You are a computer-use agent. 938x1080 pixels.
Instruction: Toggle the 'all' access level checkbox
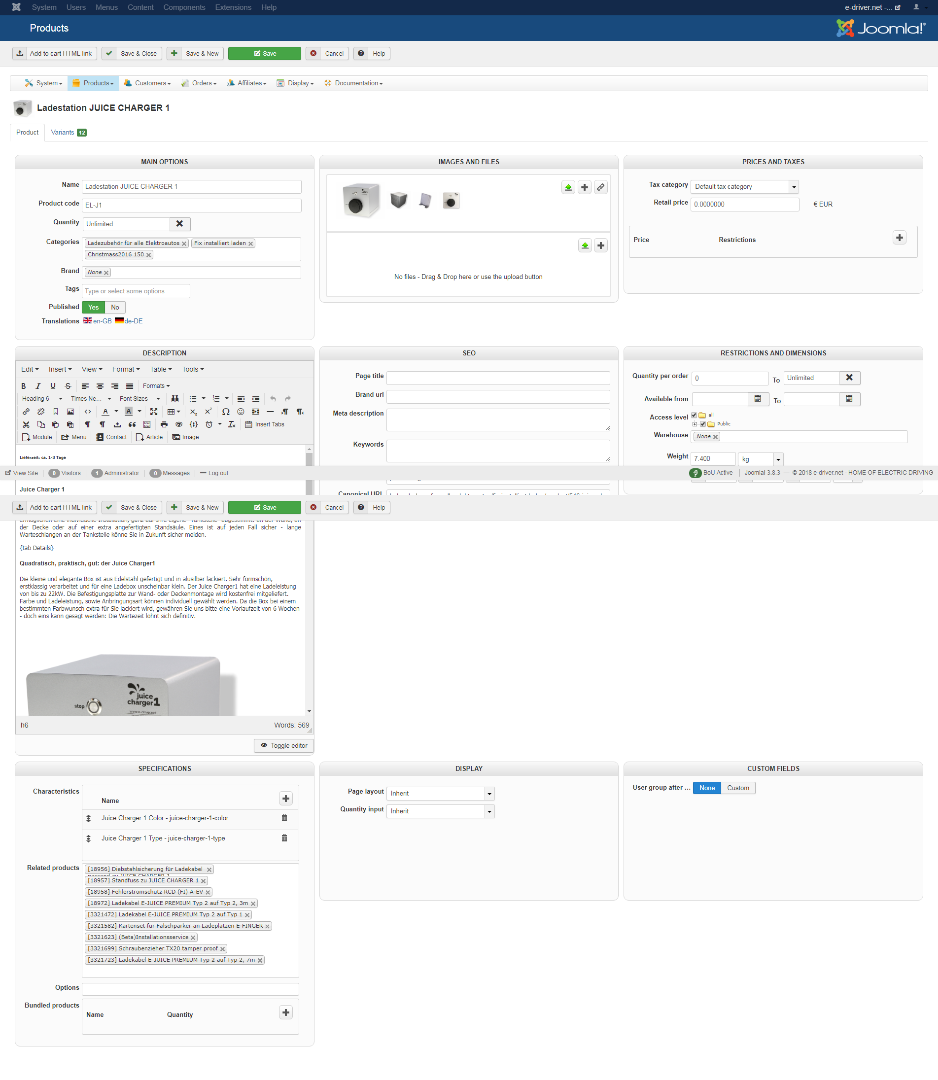tap(694, 415)
